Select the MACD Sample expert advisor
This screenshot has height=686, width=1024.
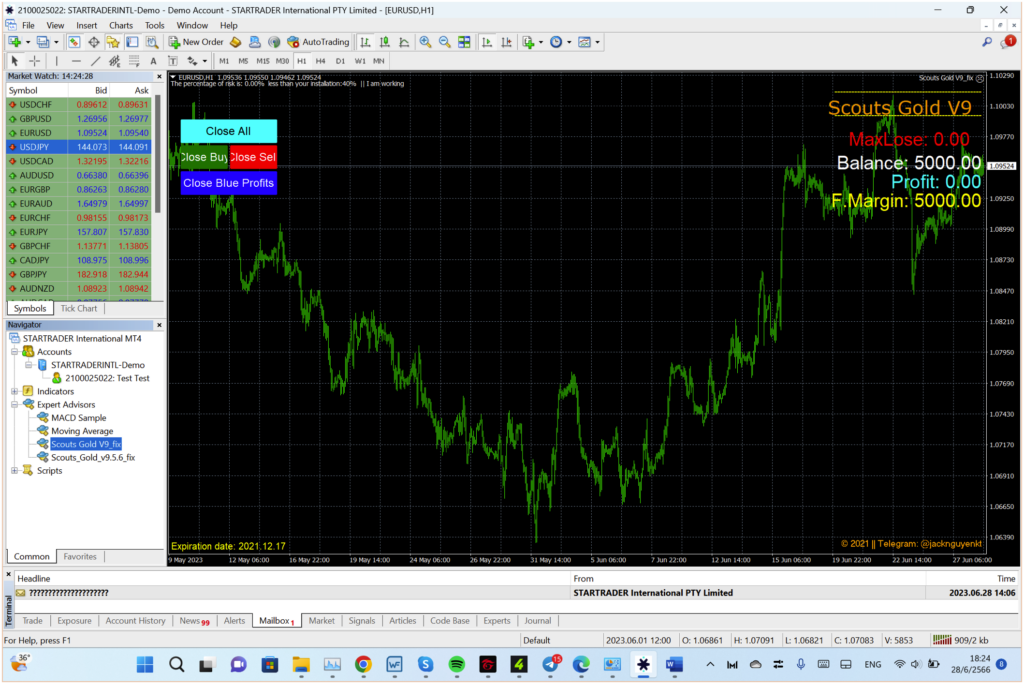[x=78, y=418]
